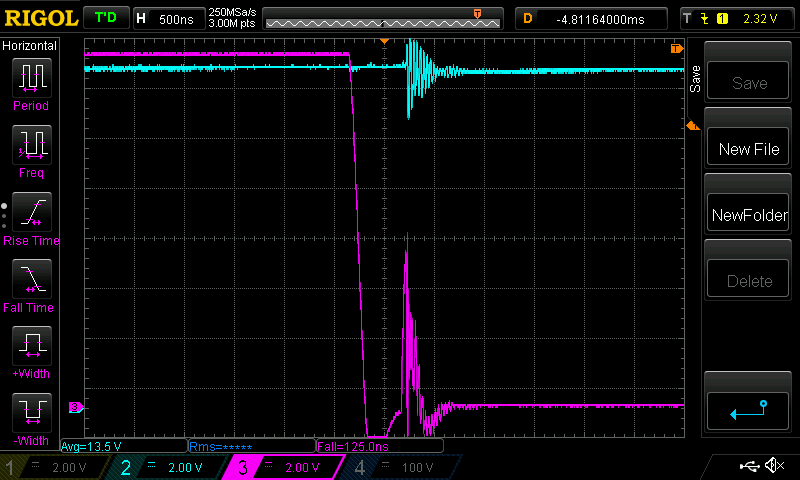800x480 pixels.
Task: Toggle the speaker sound icon
Action: [774, 466]
